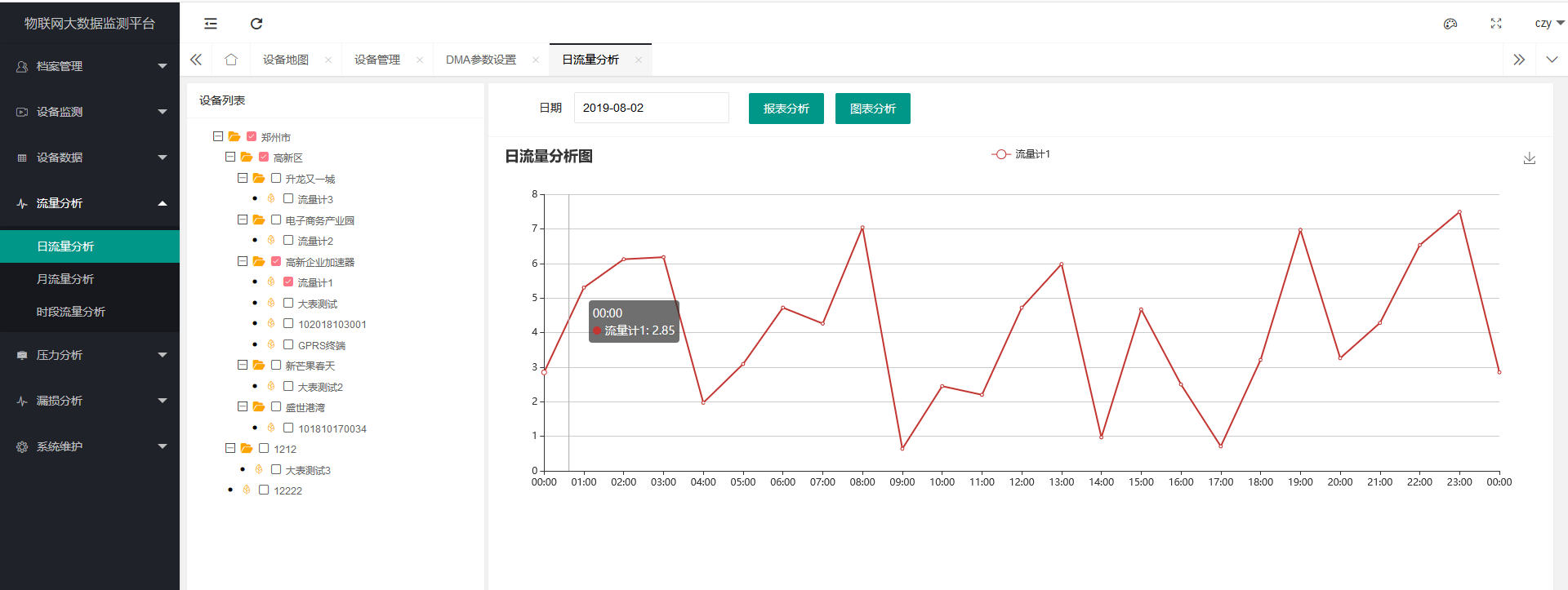Click the sidebar collapse menu icon
Image resolution: width=1568 pixels, height=590 pixels.
point(211,24)
